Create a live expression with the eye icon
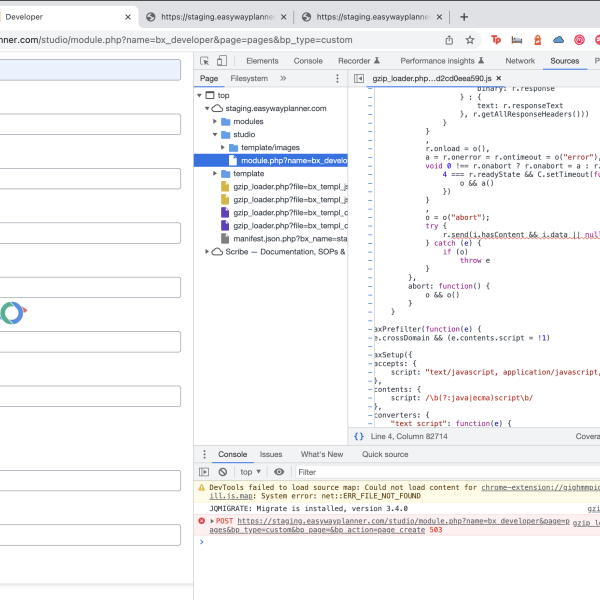This screenshot has height=600, width=600. [x=279, y=472]
